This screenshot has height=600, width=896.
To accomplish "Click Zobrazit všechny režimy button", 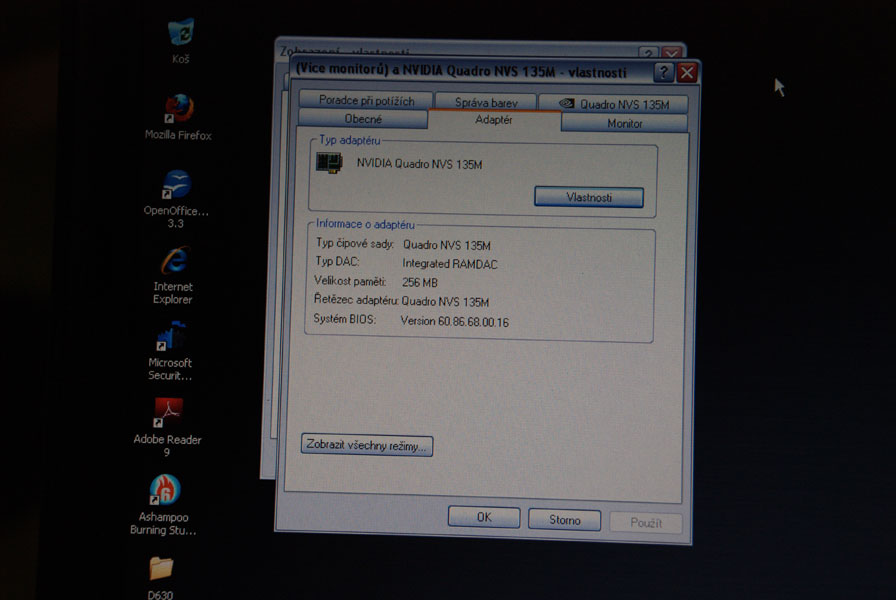I will pyautogui.click(x=366, y=445).
